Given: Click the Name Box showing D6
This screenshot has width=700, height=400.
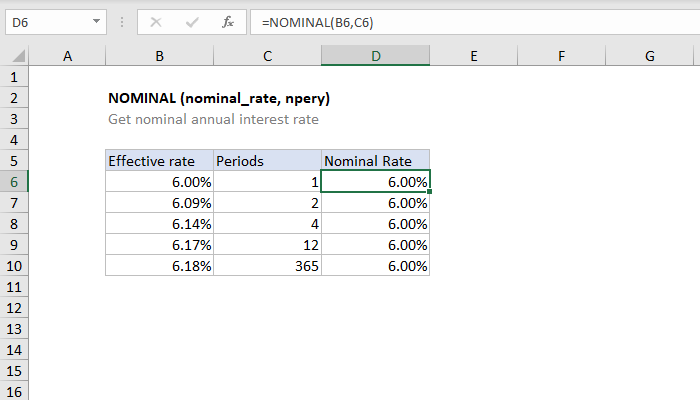Looking at the screenshot, I should (x=56, y=22).
